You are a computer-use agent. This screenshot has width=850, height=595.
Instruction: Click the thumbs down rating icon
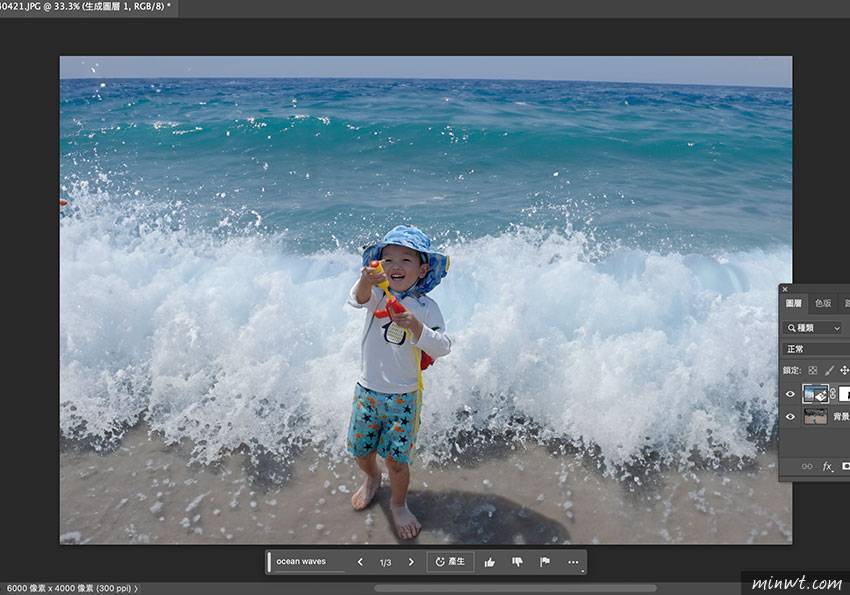[517, 562]
